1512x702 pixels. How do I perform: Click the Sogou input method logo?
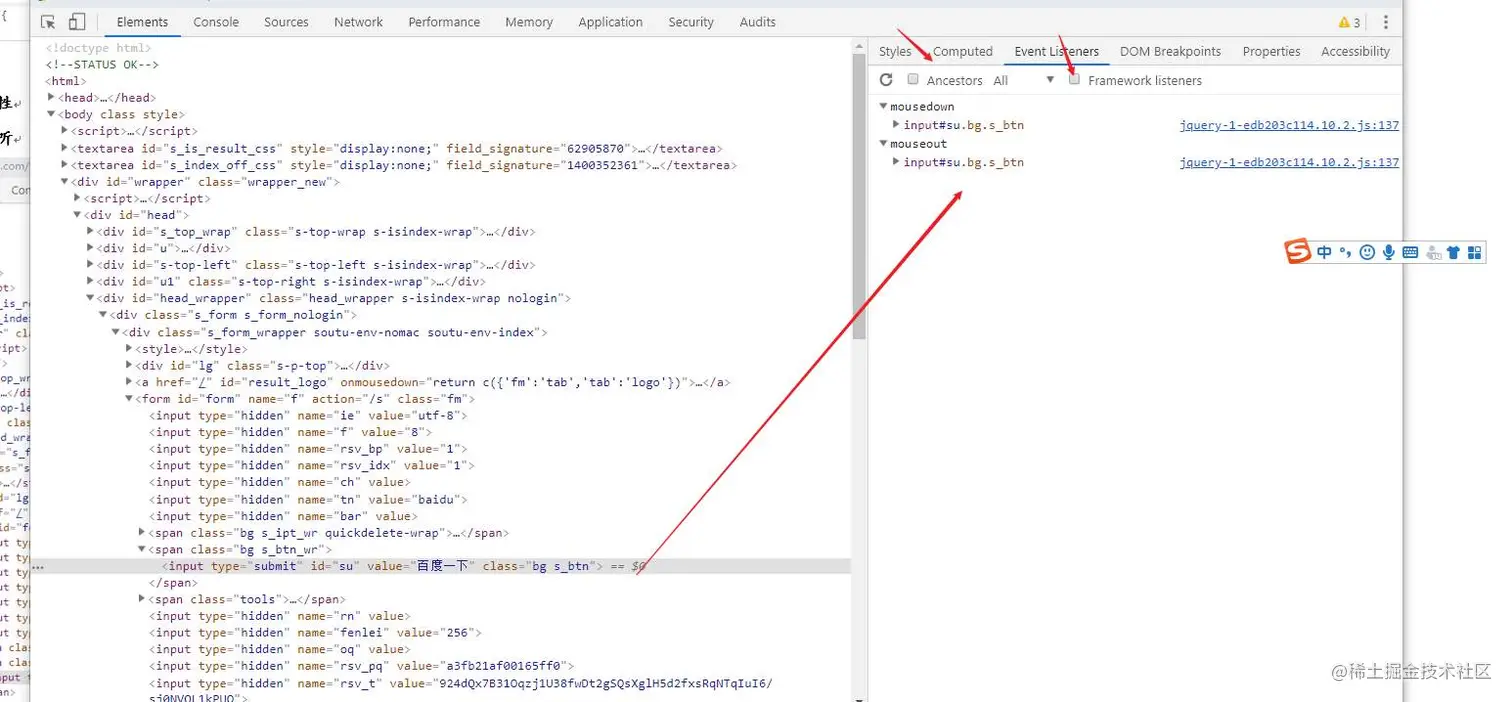tap(1298, 252)
